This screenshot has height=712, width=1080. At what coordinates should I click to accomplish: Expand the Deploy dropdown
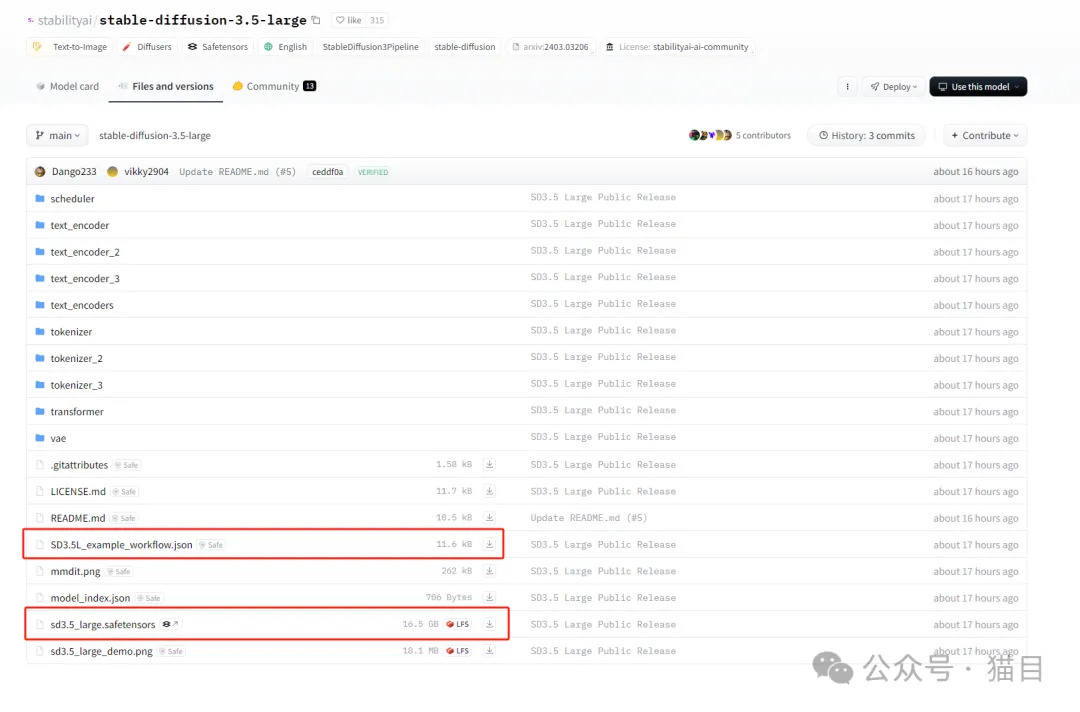[x=893, y=87]
